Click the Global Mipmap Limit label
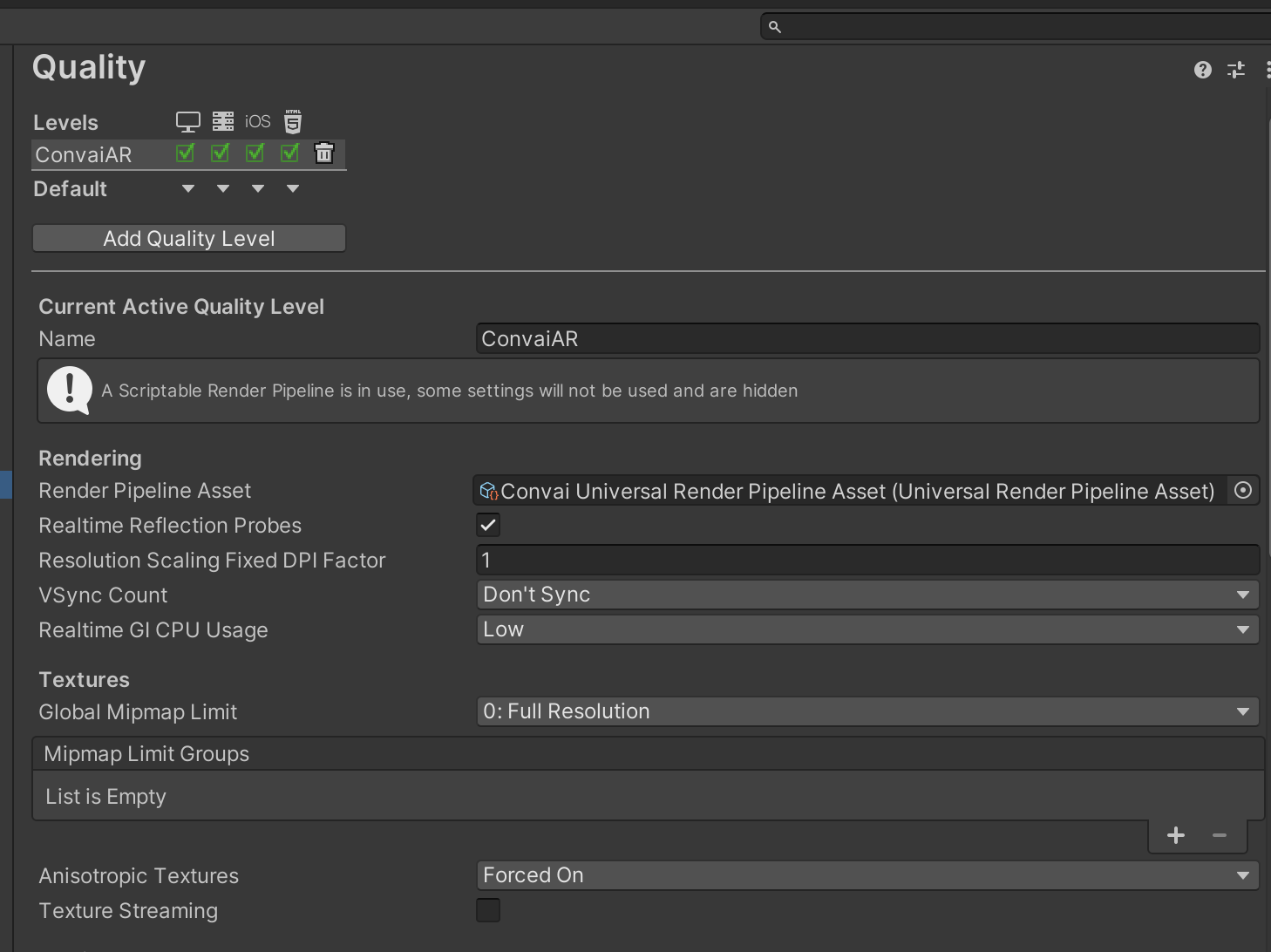Screen dimensions: 1271x952 138,712
